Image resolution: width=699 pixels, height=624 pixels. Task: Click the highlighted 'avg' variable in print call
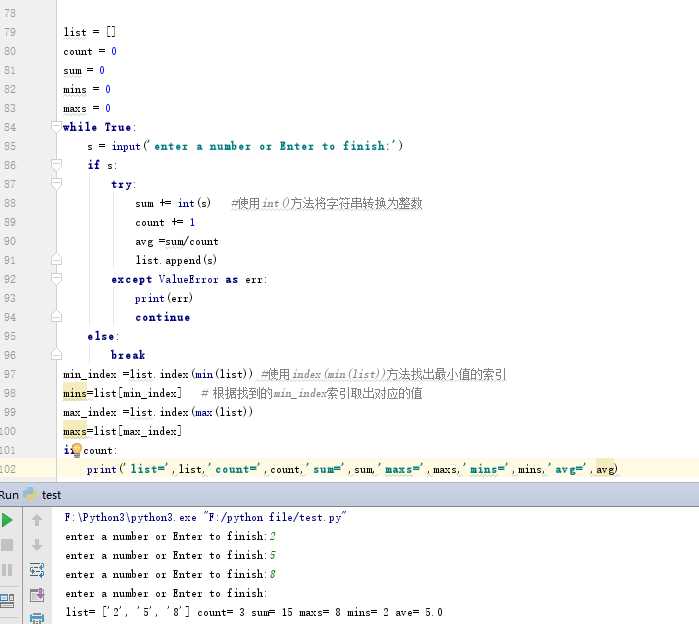[x=604, y=469]
